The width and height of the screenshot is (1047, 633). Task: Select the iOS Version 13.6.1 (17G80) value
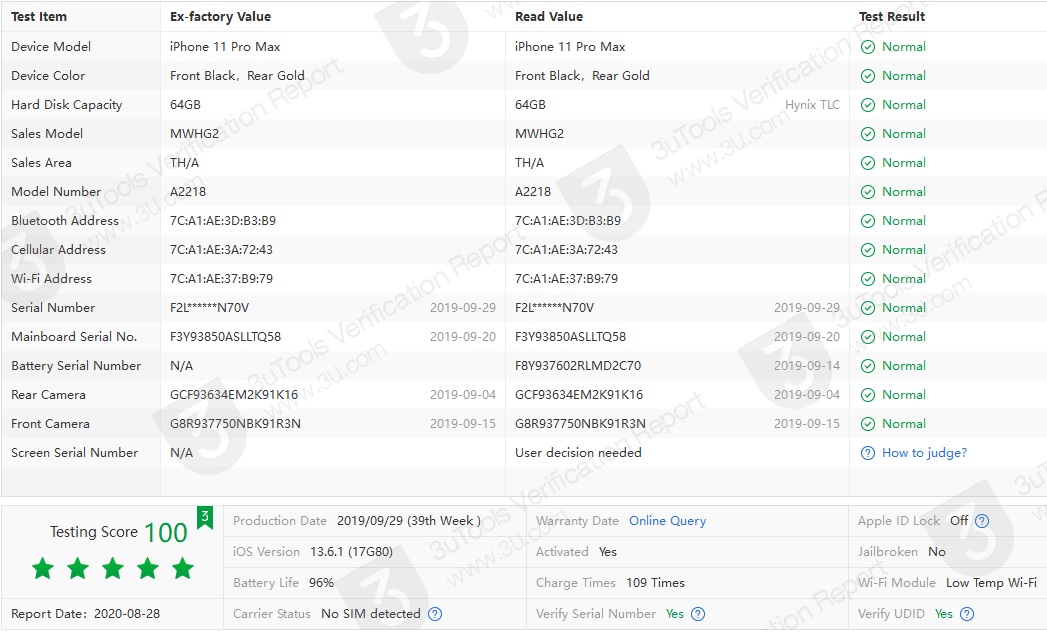[351, 552]
